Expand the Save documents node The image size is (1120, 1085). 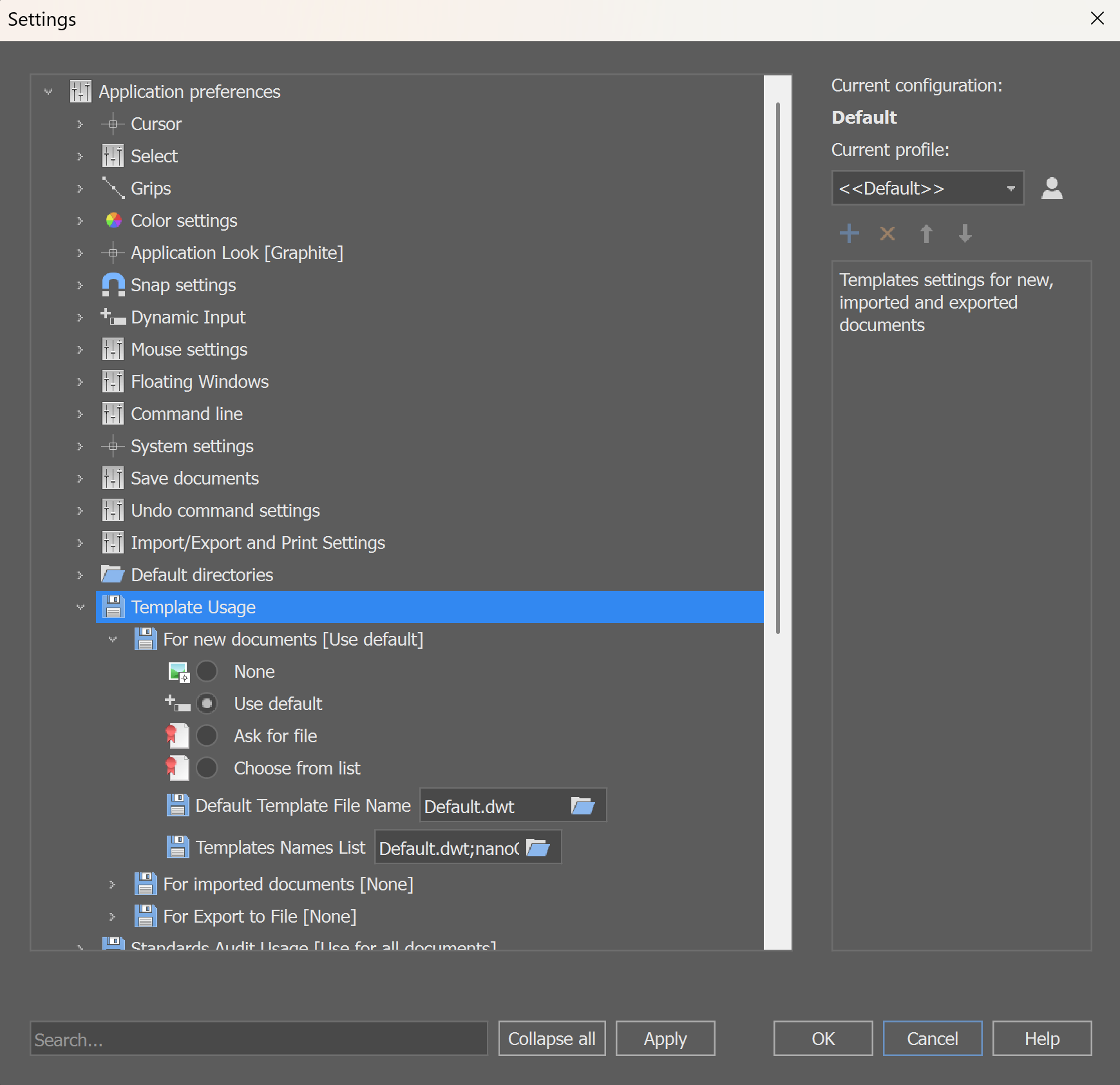coord(81,478)
